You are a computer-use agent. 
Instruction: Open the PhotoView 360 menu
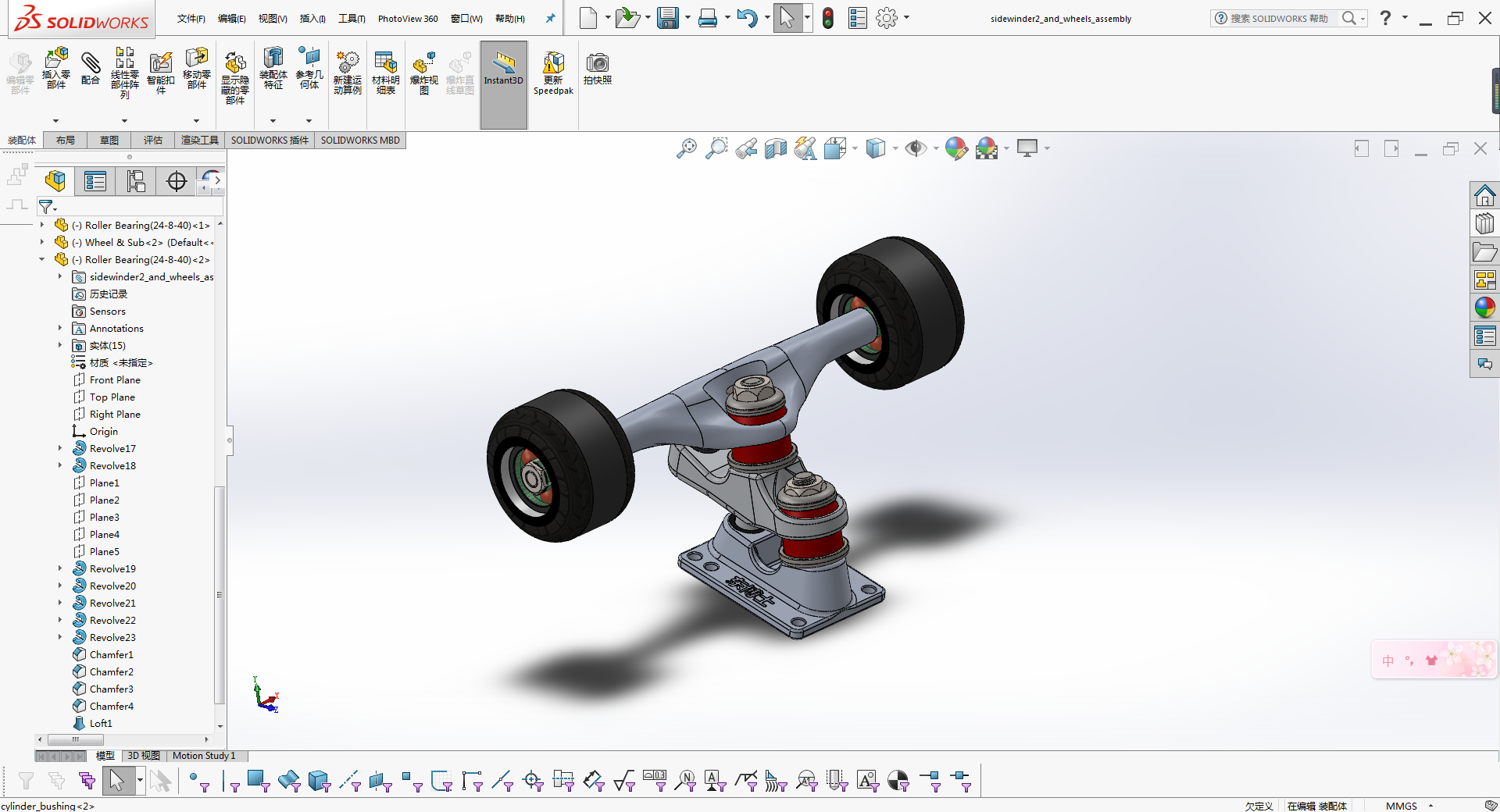[408, 19]
